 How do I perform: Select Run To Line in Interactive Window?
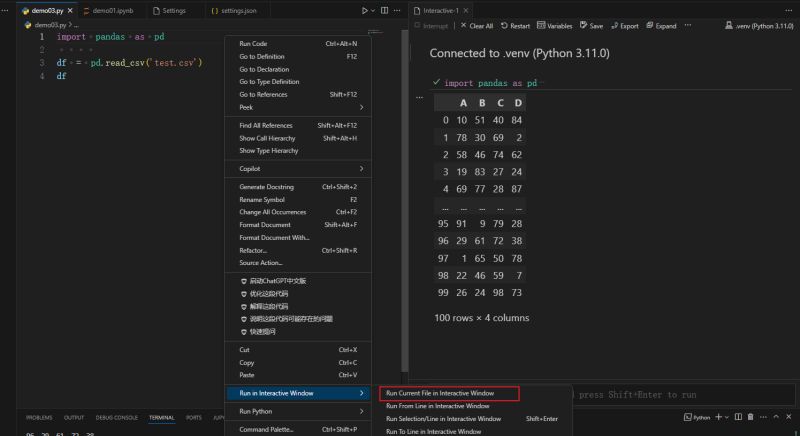pos(474,431)
